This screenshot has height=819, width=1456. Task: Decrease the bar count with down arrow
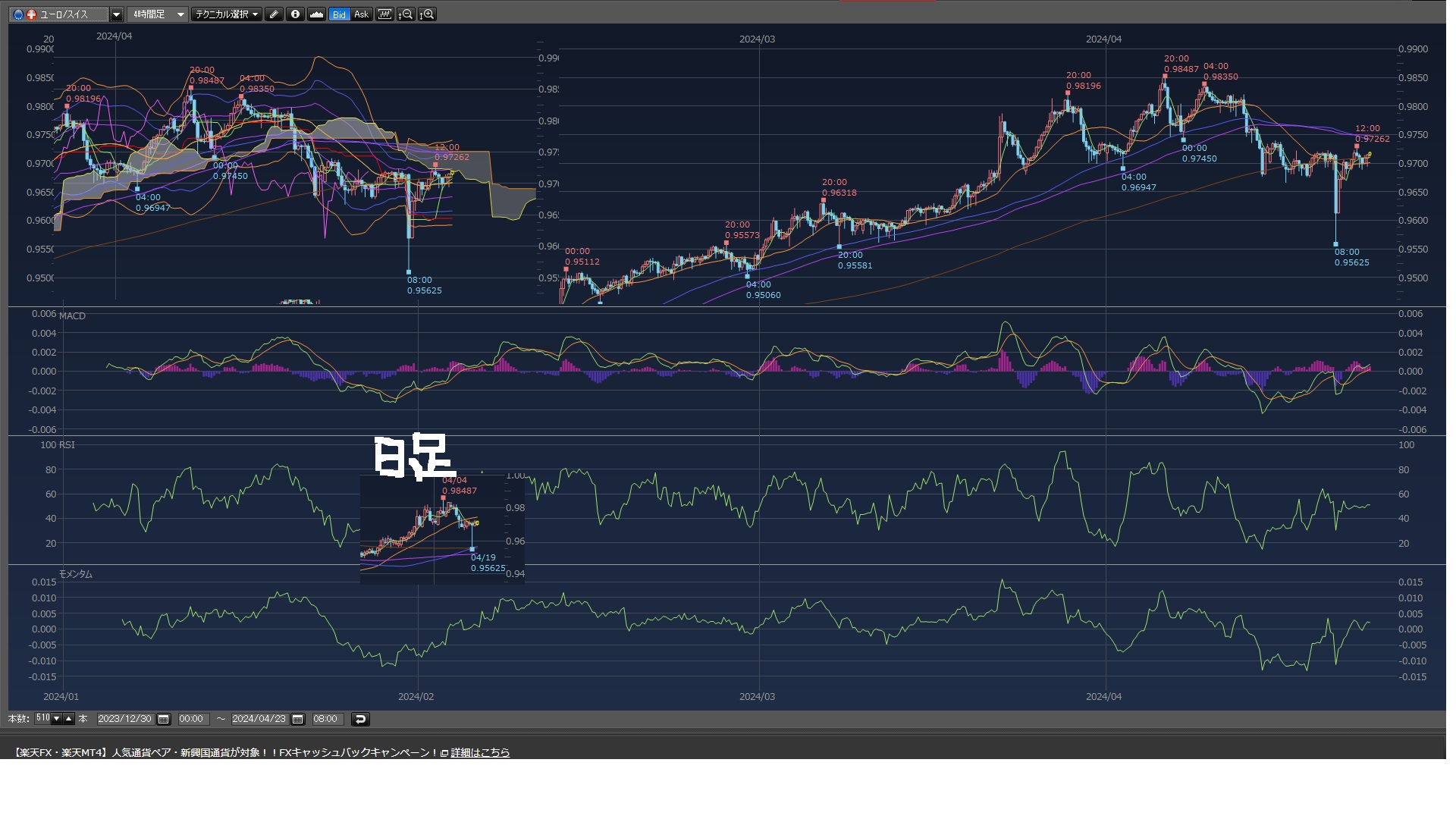[56, 718]
